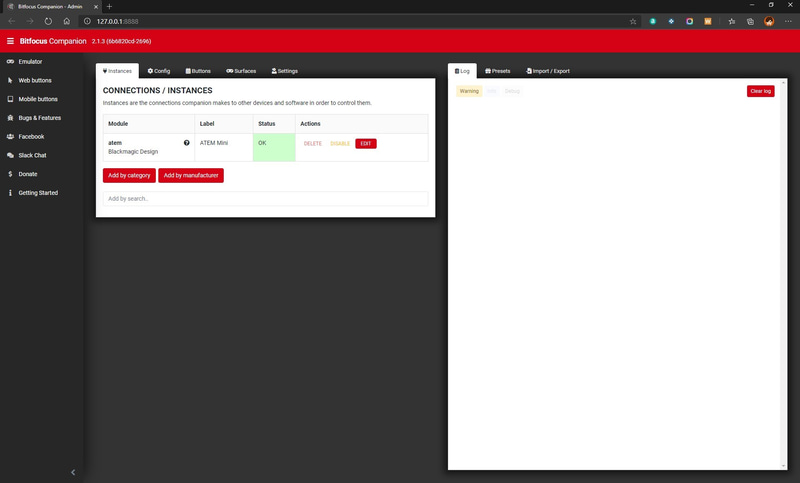Viewport: 800px width, 483px height.
Task: Toggle the Warning log filter
Action: [x=469, y=91]
